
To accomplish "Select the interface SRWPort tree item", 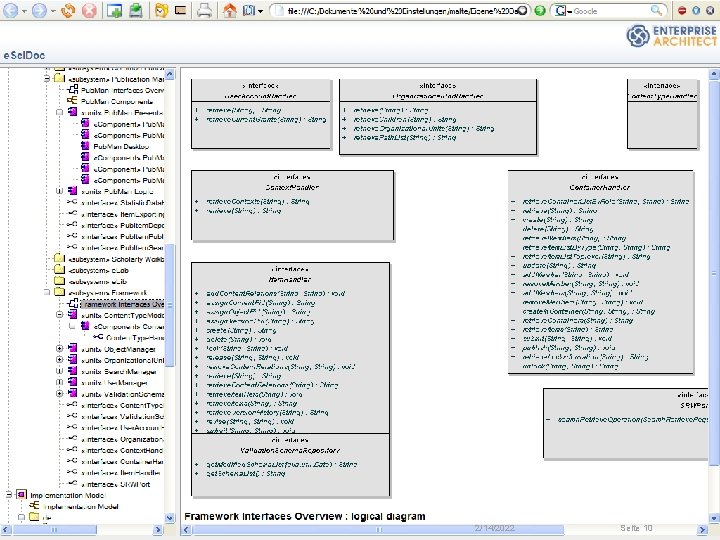I will (x=115, y=484).
